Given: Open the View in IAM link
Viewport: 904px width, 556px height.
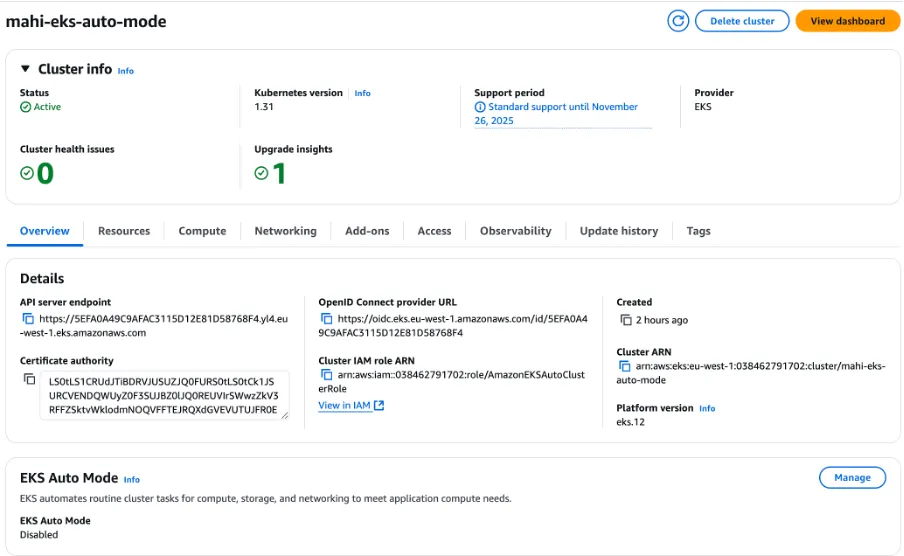Looking at the screenshot, I should [x=344, y=405].
